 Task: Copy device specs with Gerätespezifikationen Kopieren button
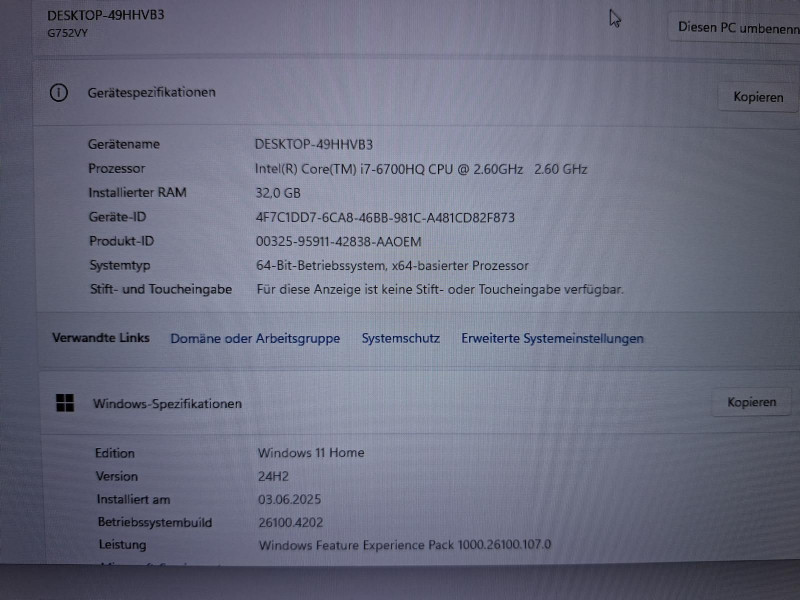(x=758, y=97)
